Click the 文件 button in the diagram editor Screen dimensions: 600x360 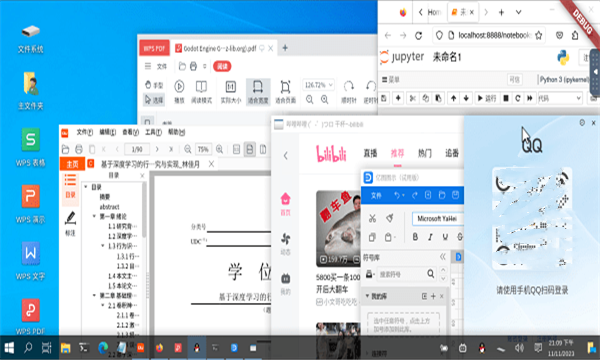tap(376, 195)
